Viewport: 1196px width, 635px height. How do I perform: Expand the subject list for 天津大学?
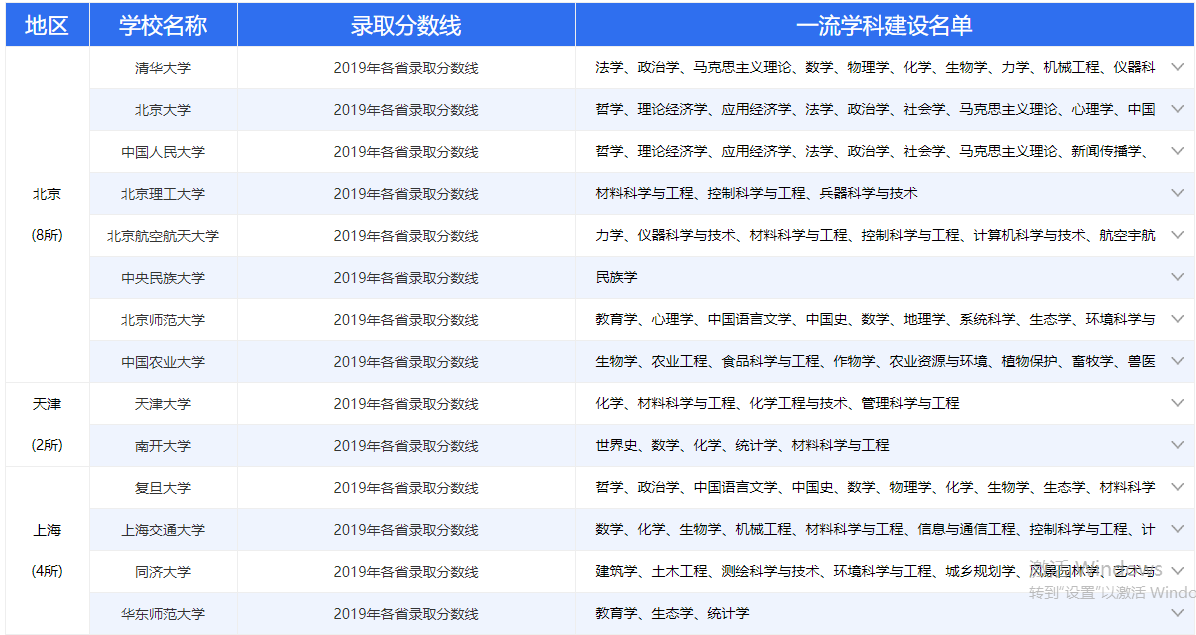[1178, 402]
